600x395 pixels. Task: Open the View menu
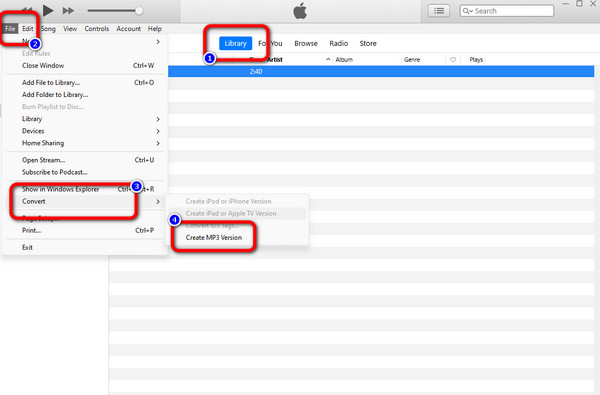tap(70, 29)
